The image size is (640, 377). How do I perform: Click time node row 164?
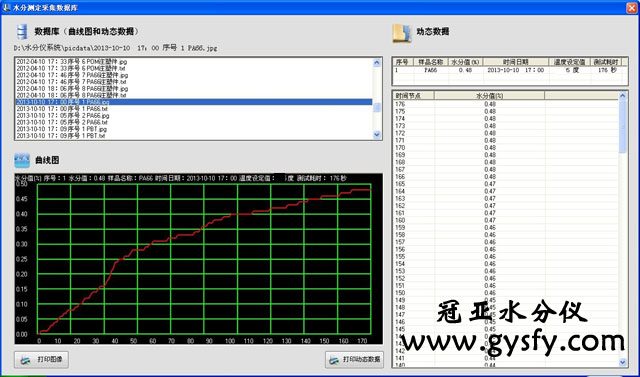(x=506, y=191)
